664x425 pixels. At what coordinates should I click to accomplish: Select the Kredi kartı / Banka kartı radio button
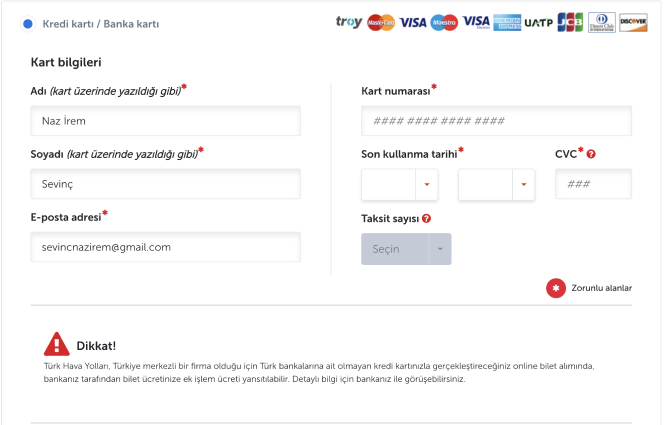click(27, 23)
